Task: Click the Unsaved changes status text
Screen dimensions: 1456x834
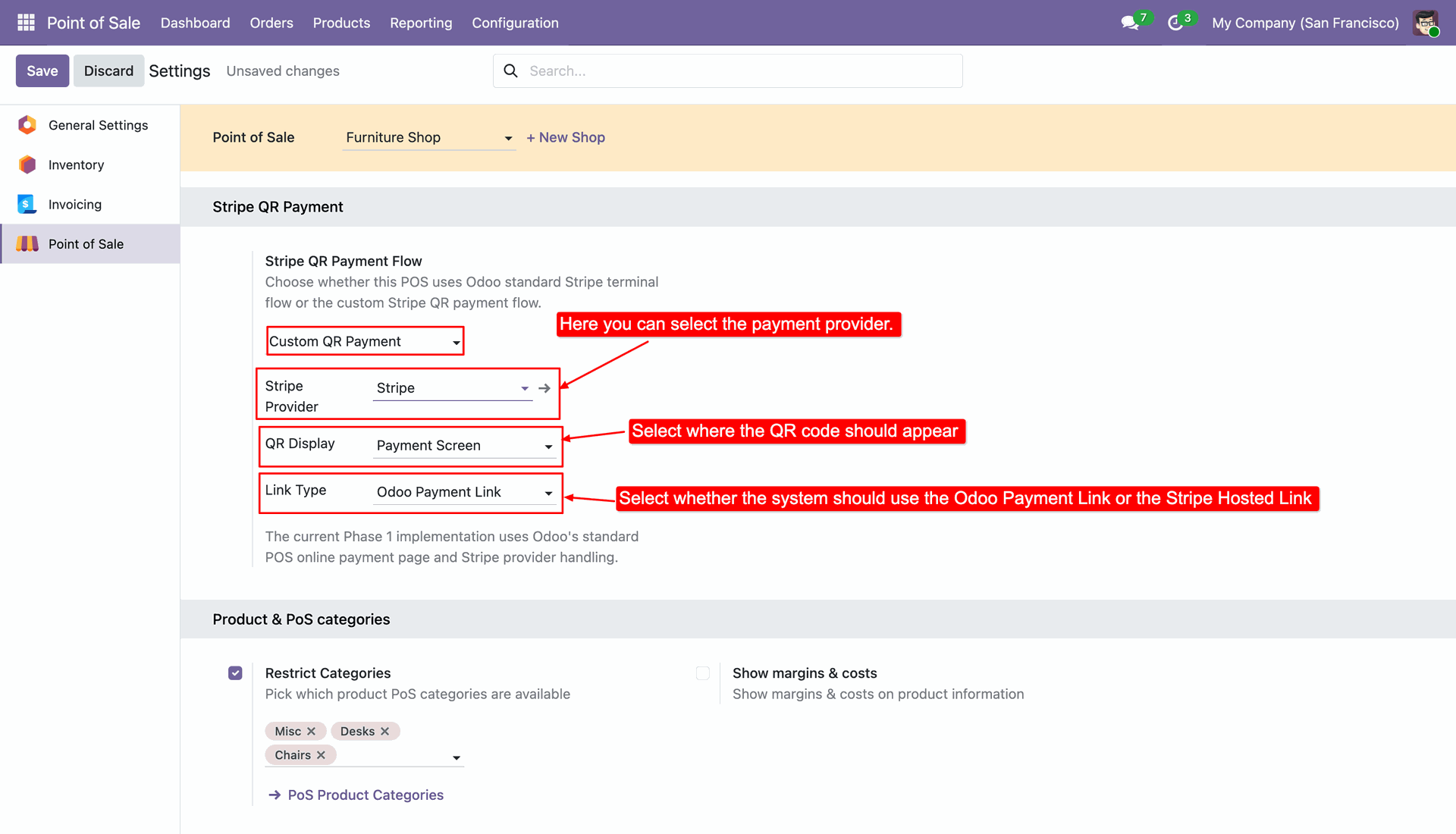Action: (283, 71)
